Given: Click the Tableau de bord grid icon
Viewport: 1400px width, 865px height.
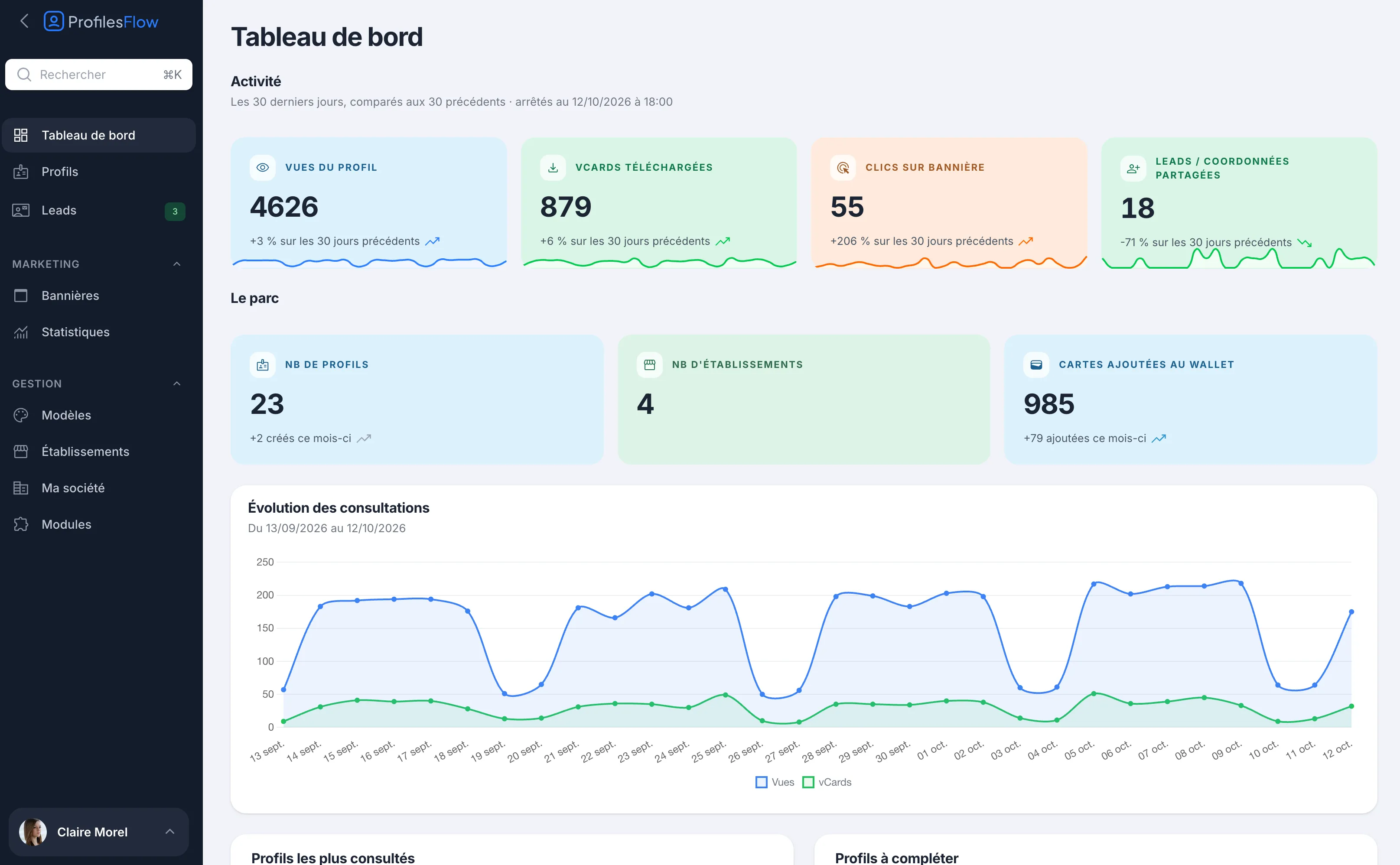Looking at the screenshot, I should (21, 135).
